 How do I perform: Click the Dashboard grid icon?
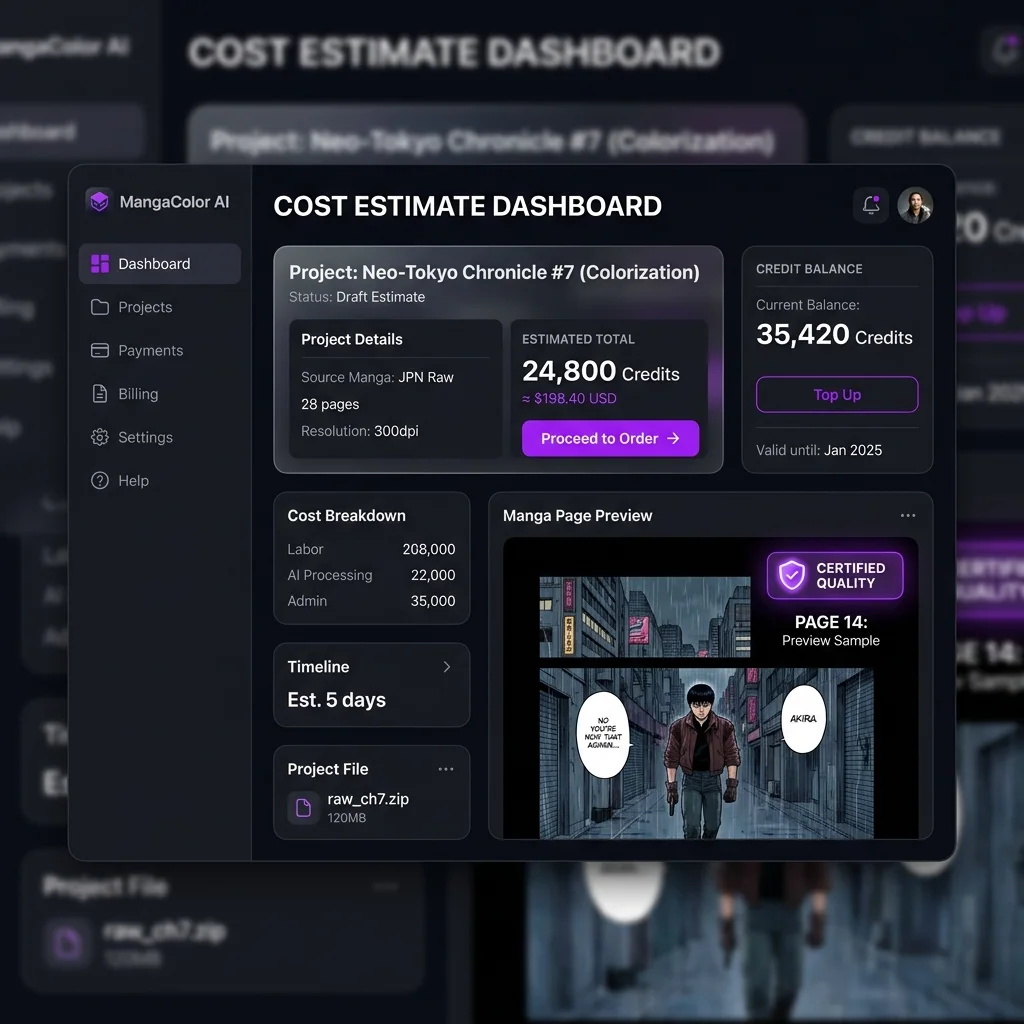coord(100,264)
